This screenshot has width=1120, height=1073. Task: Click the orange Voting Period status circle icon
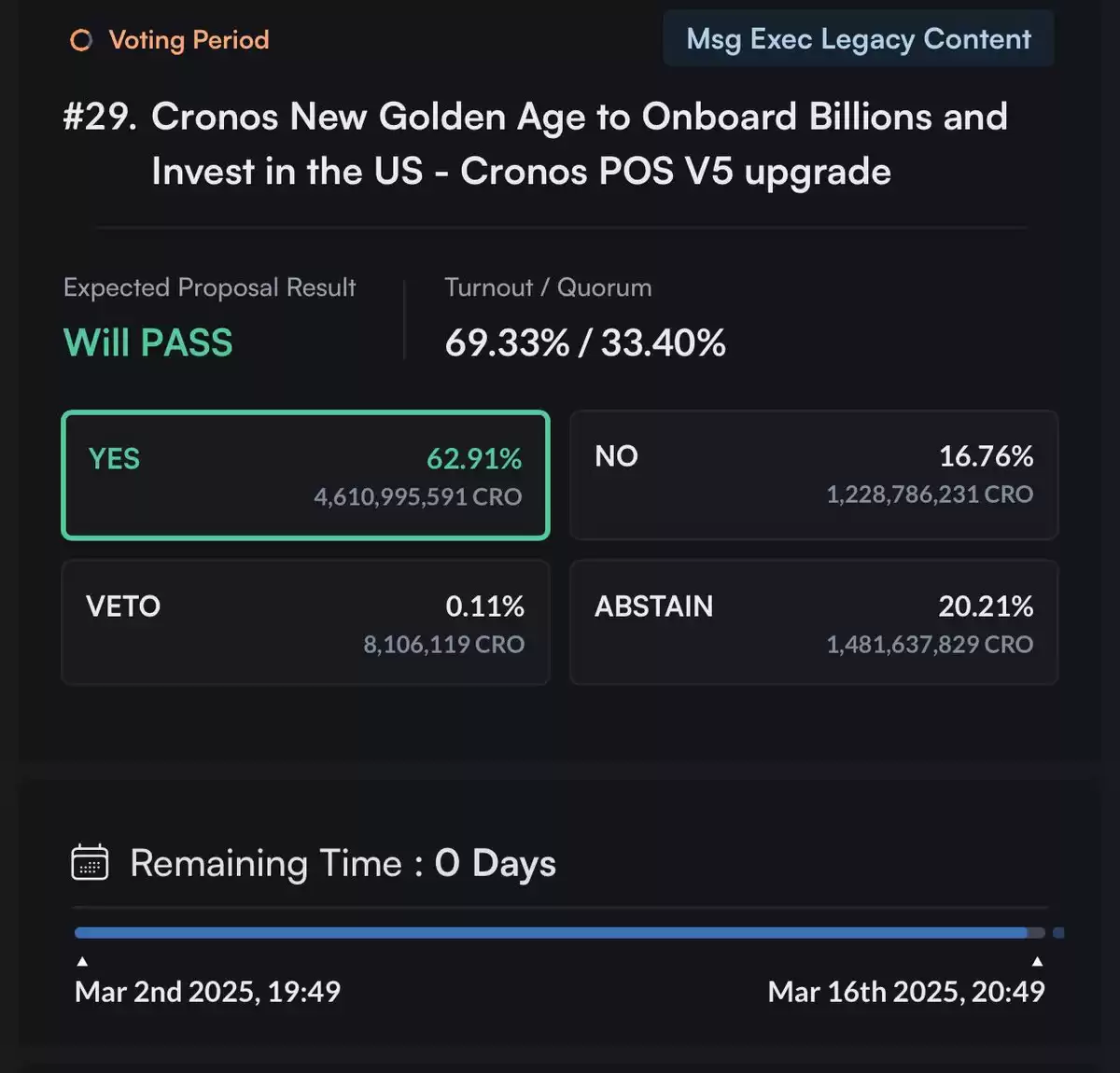tap(81, 40)
